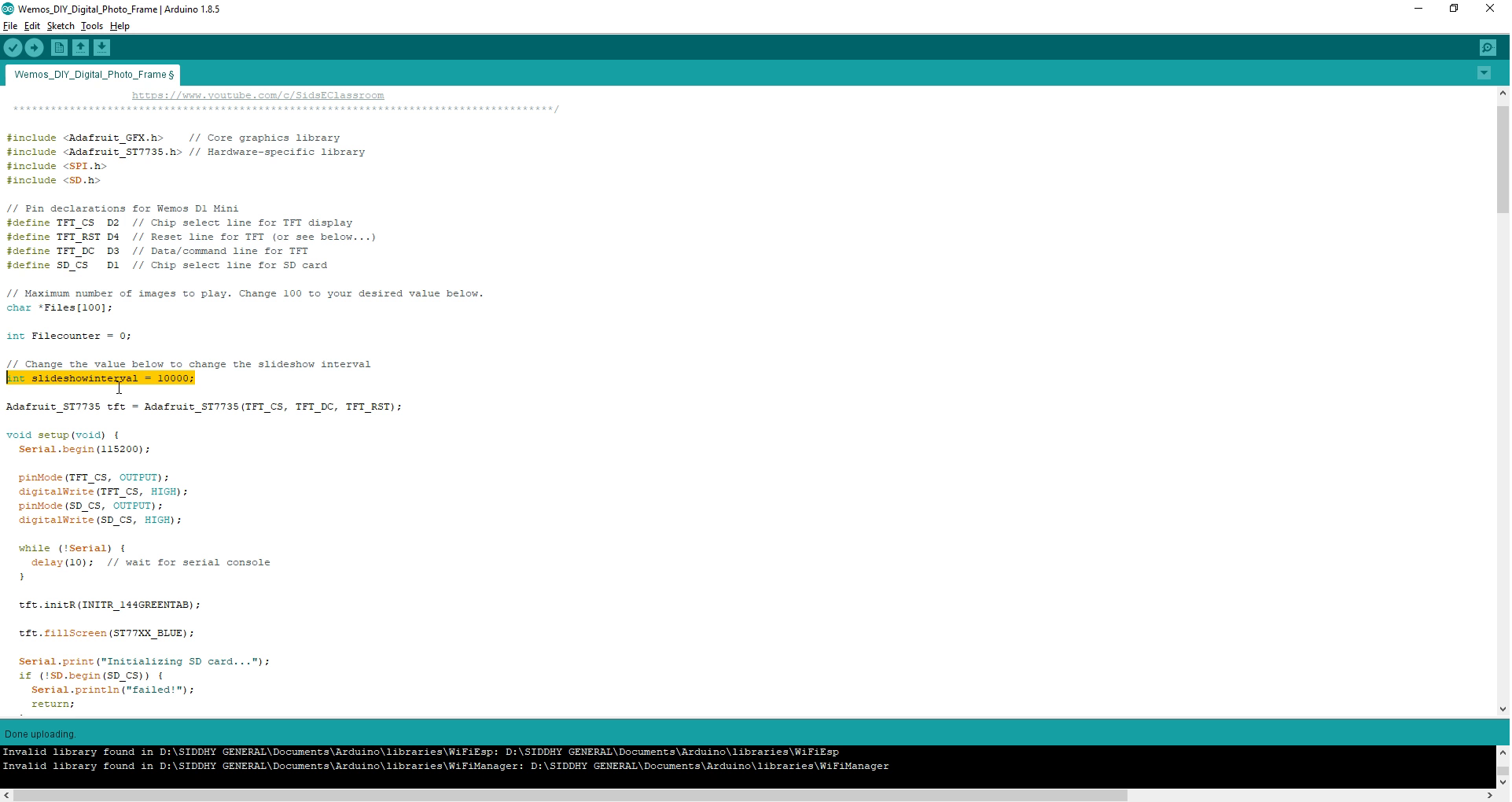Click the Serial.println("failed!") line
The height and width of the screenshot is (802, 1512).
coord(112,690)
